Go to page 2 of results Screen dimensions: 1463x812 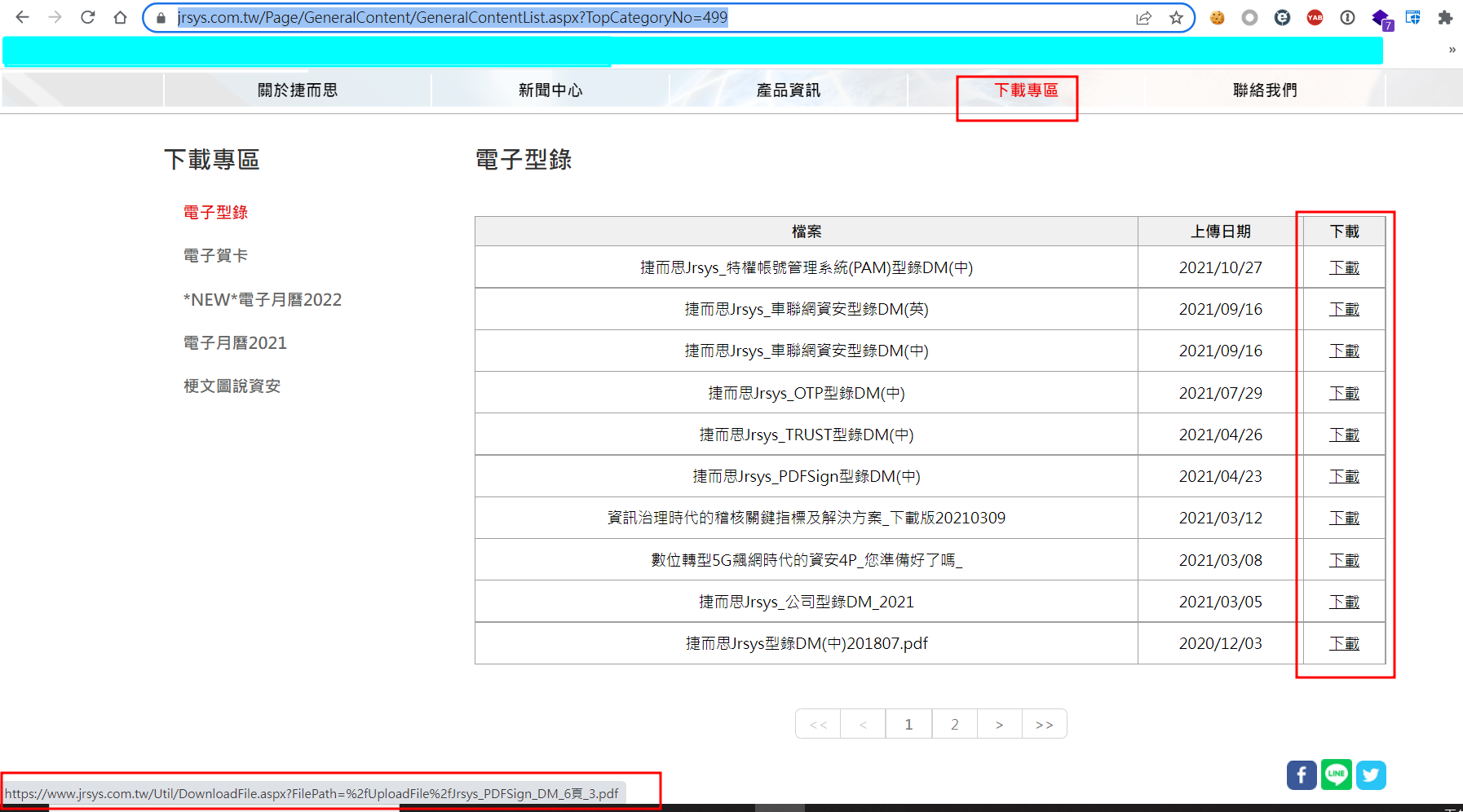click(x=954, y=724)
